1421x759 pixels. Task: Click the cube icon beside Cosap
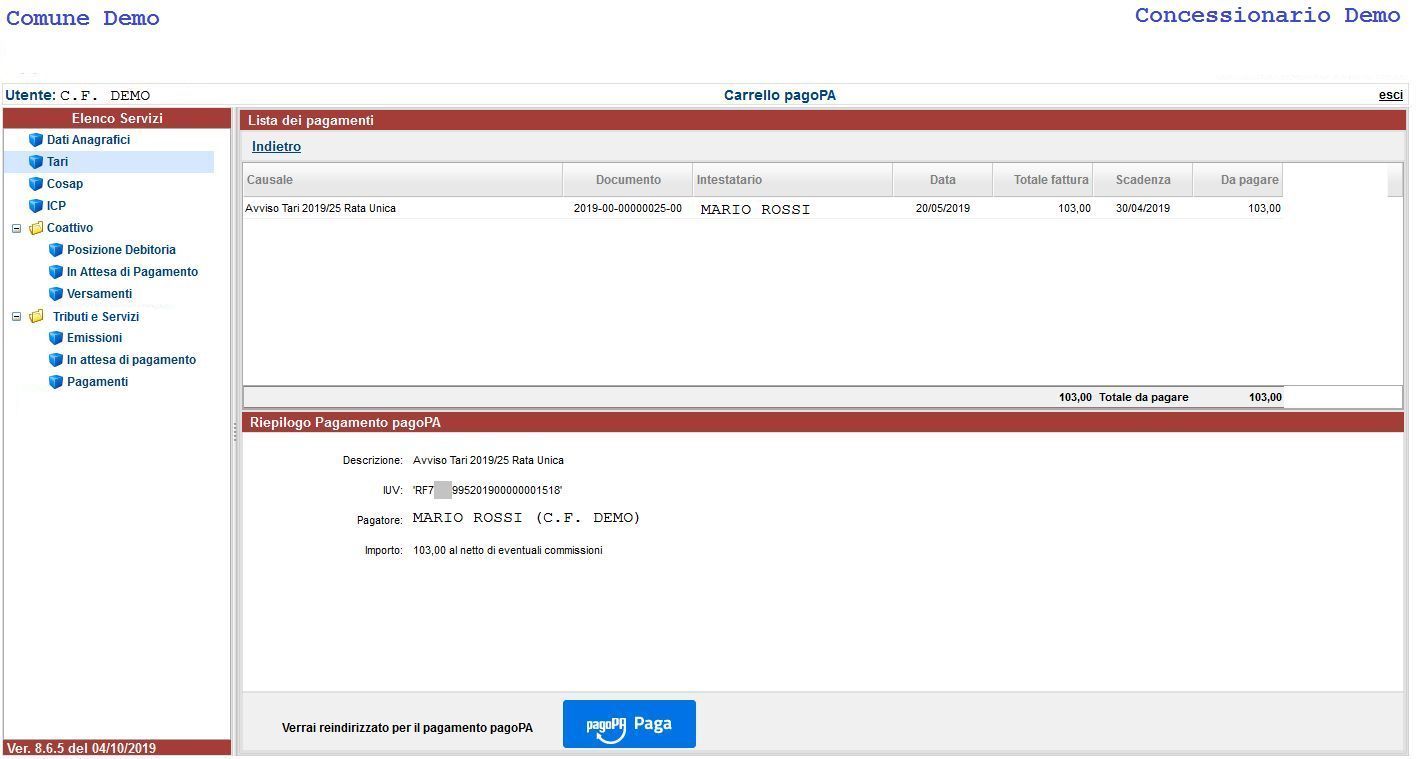tap(36, 184)
